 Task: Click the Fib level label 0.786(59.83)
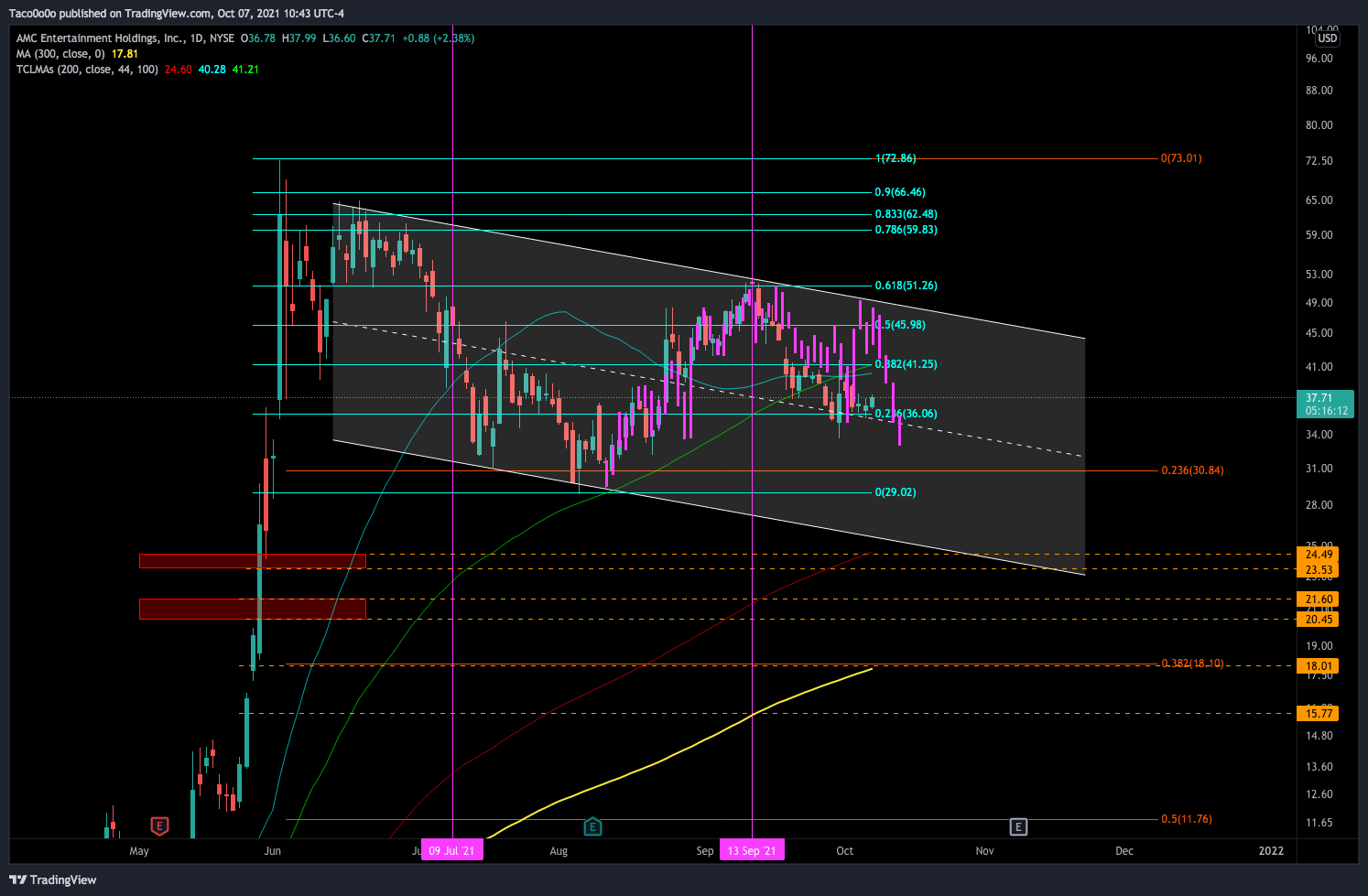pos(906,230)
